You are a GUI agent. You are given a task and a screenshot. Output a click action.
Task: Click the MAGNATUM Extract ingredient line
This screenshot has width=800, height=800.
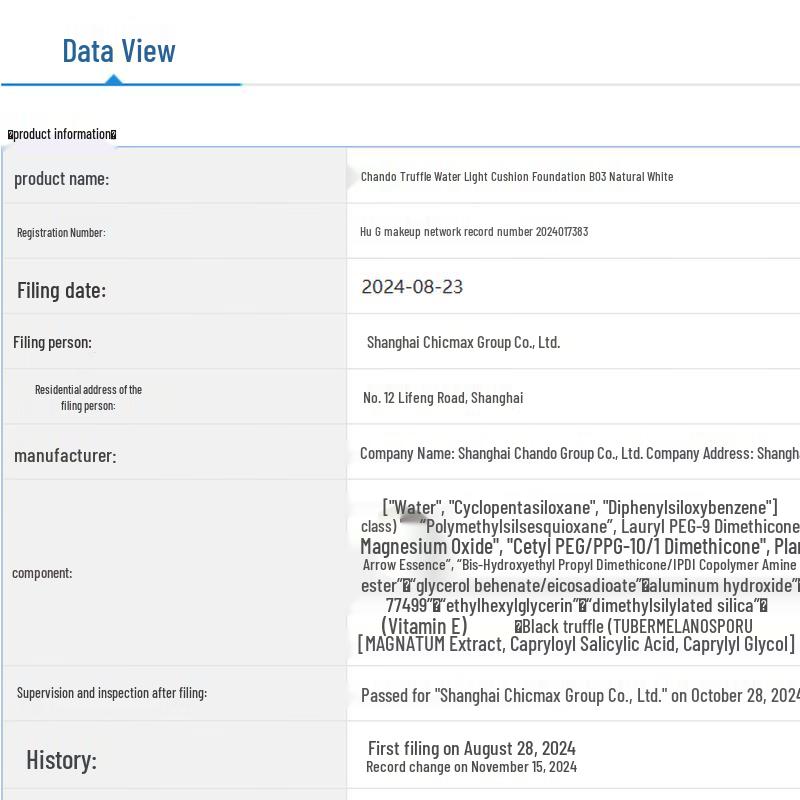tap(576, 645)
